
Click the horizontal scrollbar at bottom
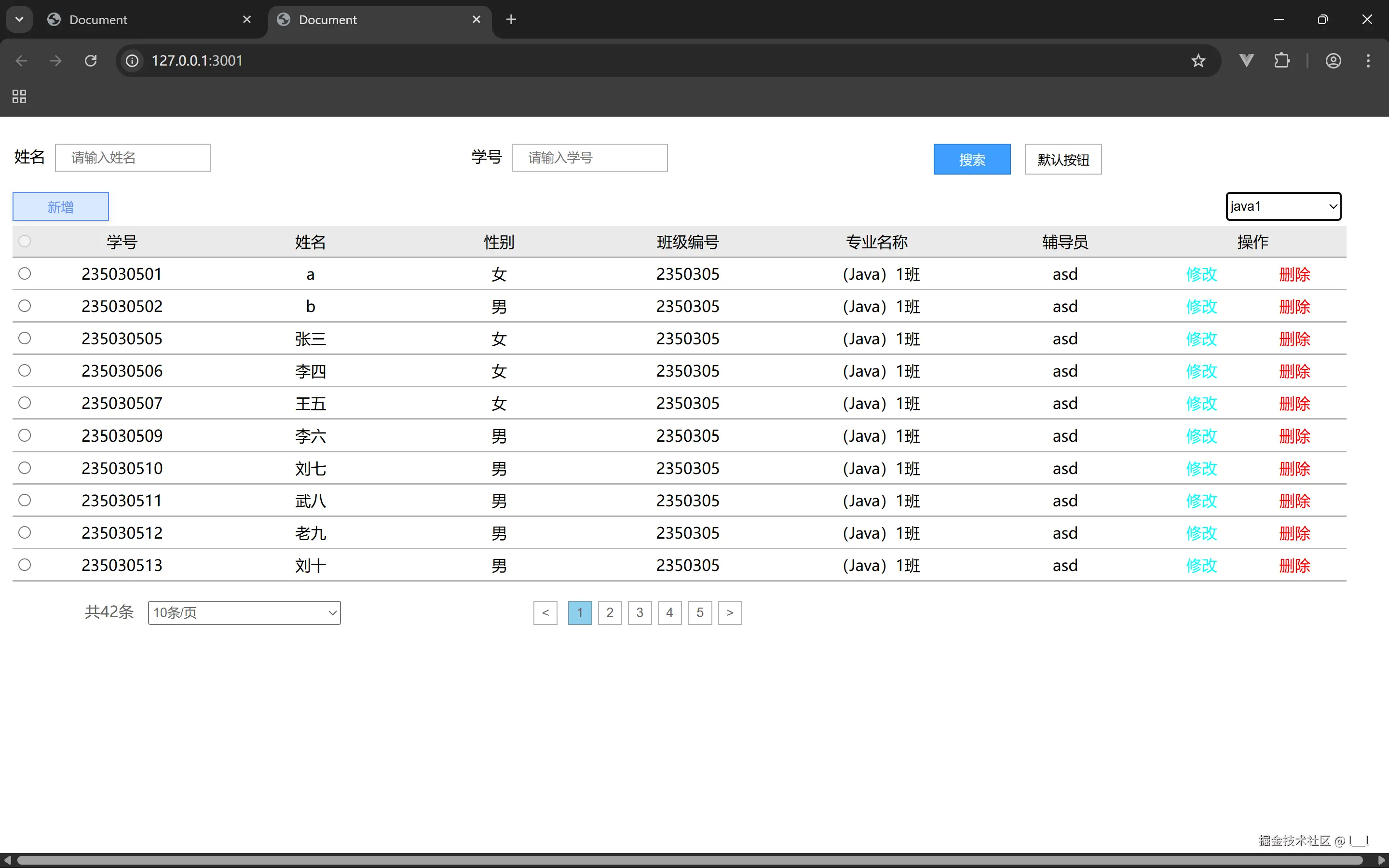tap(689, 860)
